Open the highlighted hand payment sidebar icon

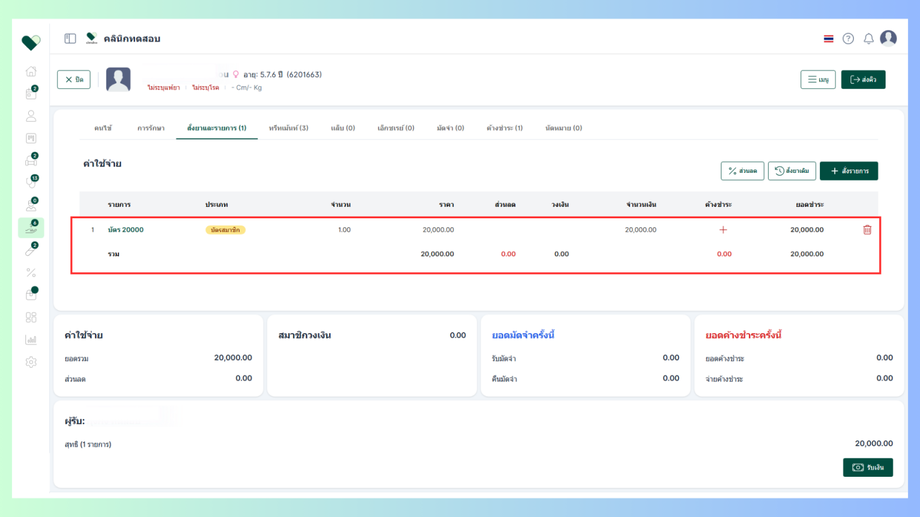31,228
